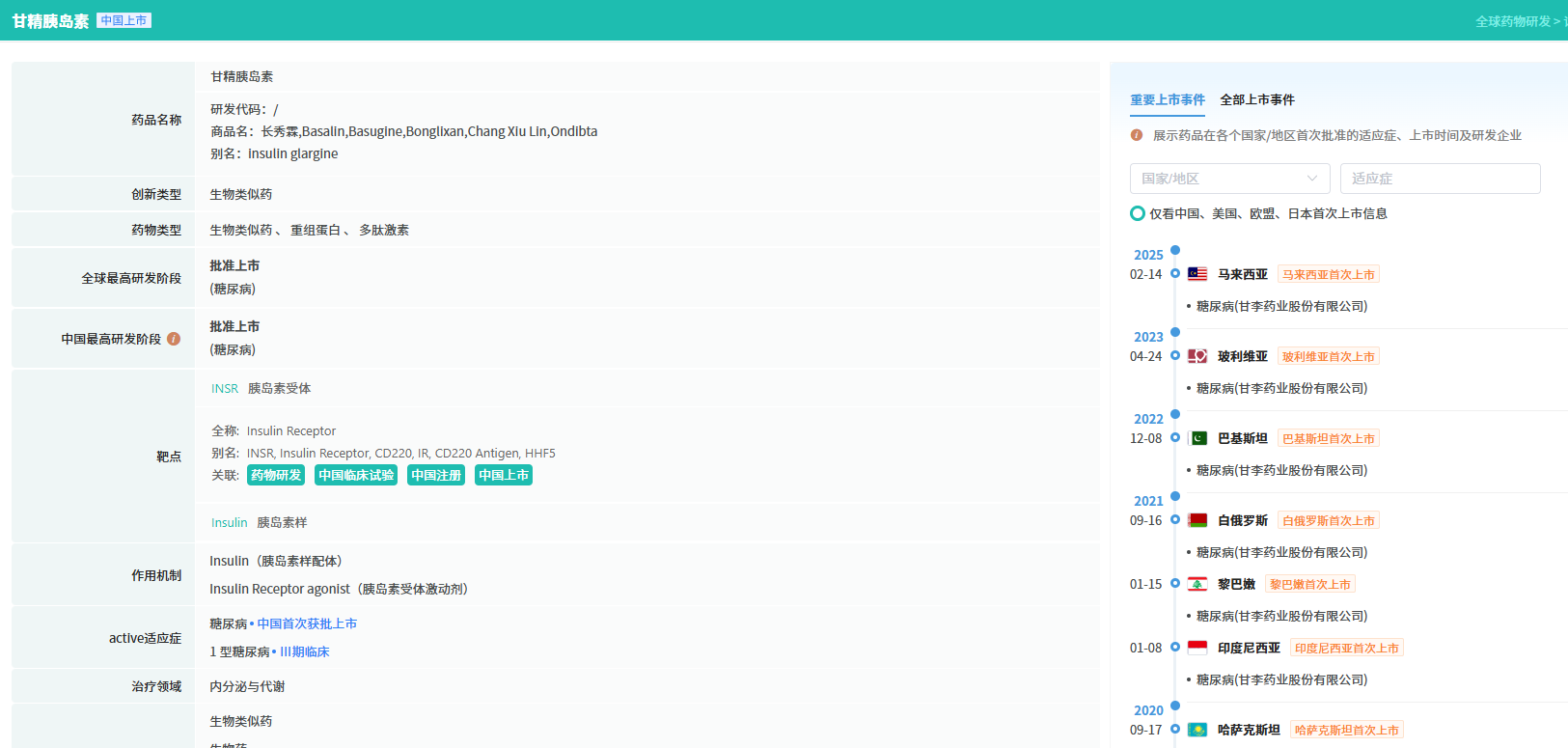Click the Bolivia flag icon
Image resolution: width=1568 pixels, height=748 pixels.
[1197, 356]
